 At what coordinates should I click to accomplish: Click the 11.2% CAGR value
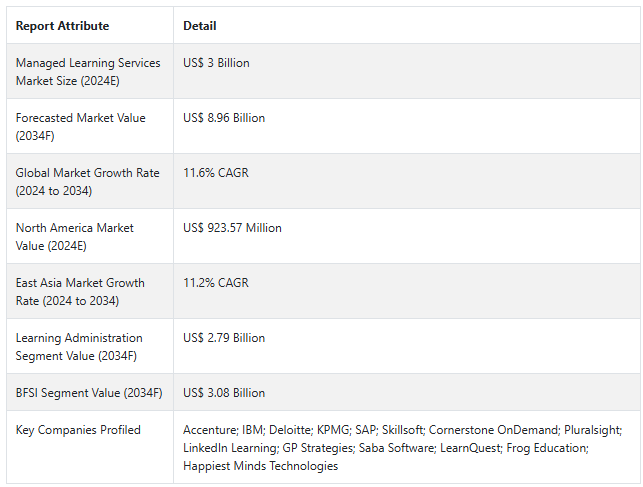pyautogui.click(x=216, y=283)
